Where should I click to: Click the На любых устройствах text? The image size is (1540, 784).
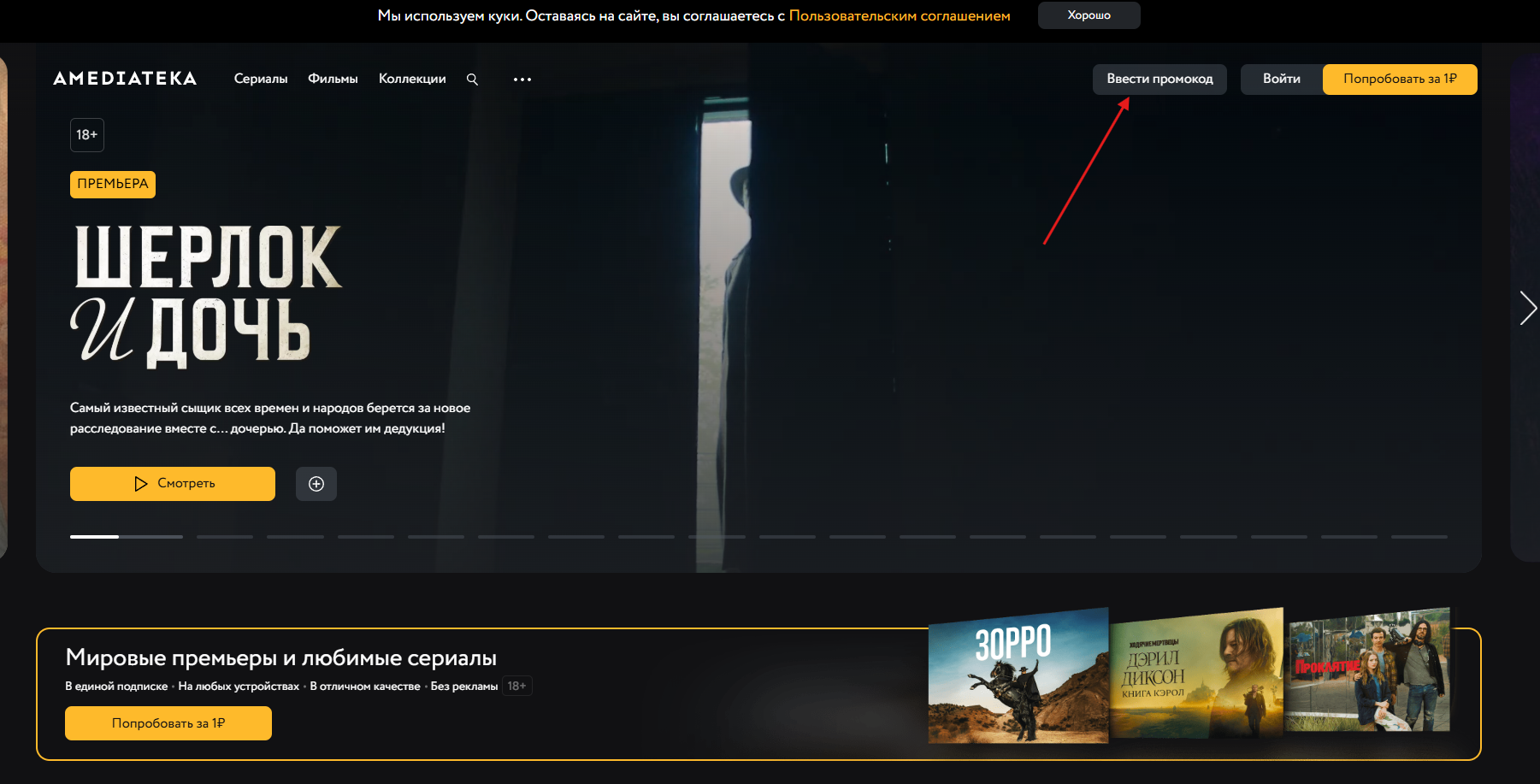click(x=239, y=687)
